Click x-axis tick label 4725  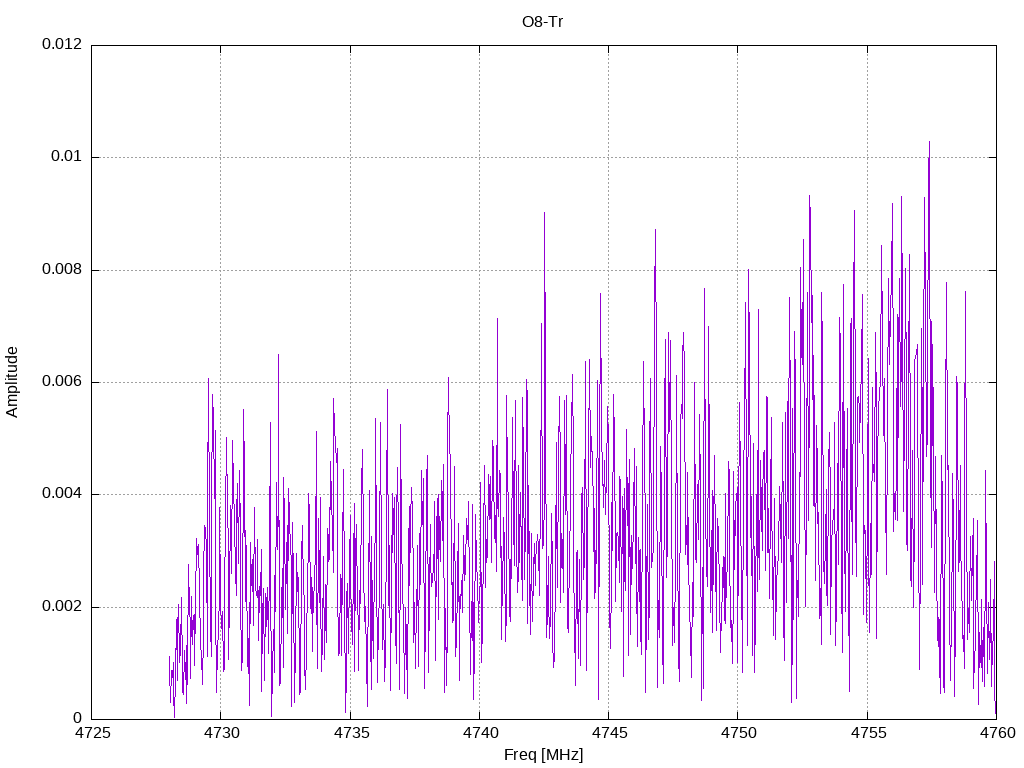[x=92, y=733]
